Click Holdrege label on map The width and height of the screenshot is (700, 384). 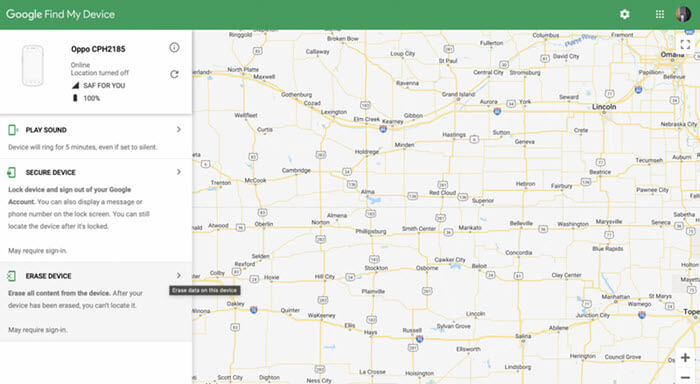pyautogui.click(x=367, y=152)
